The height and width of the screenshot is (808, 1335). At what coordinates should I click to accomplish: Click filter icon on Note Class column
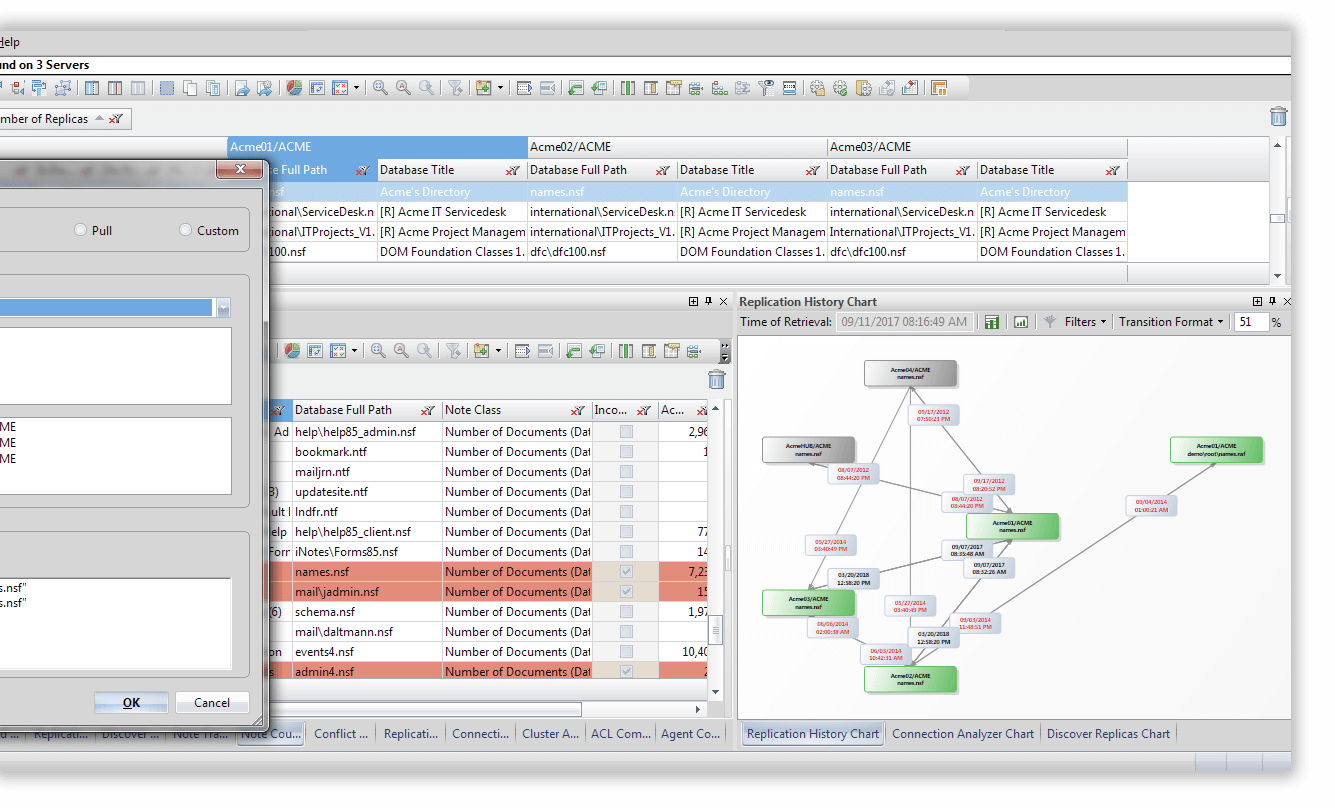[578, 410]
